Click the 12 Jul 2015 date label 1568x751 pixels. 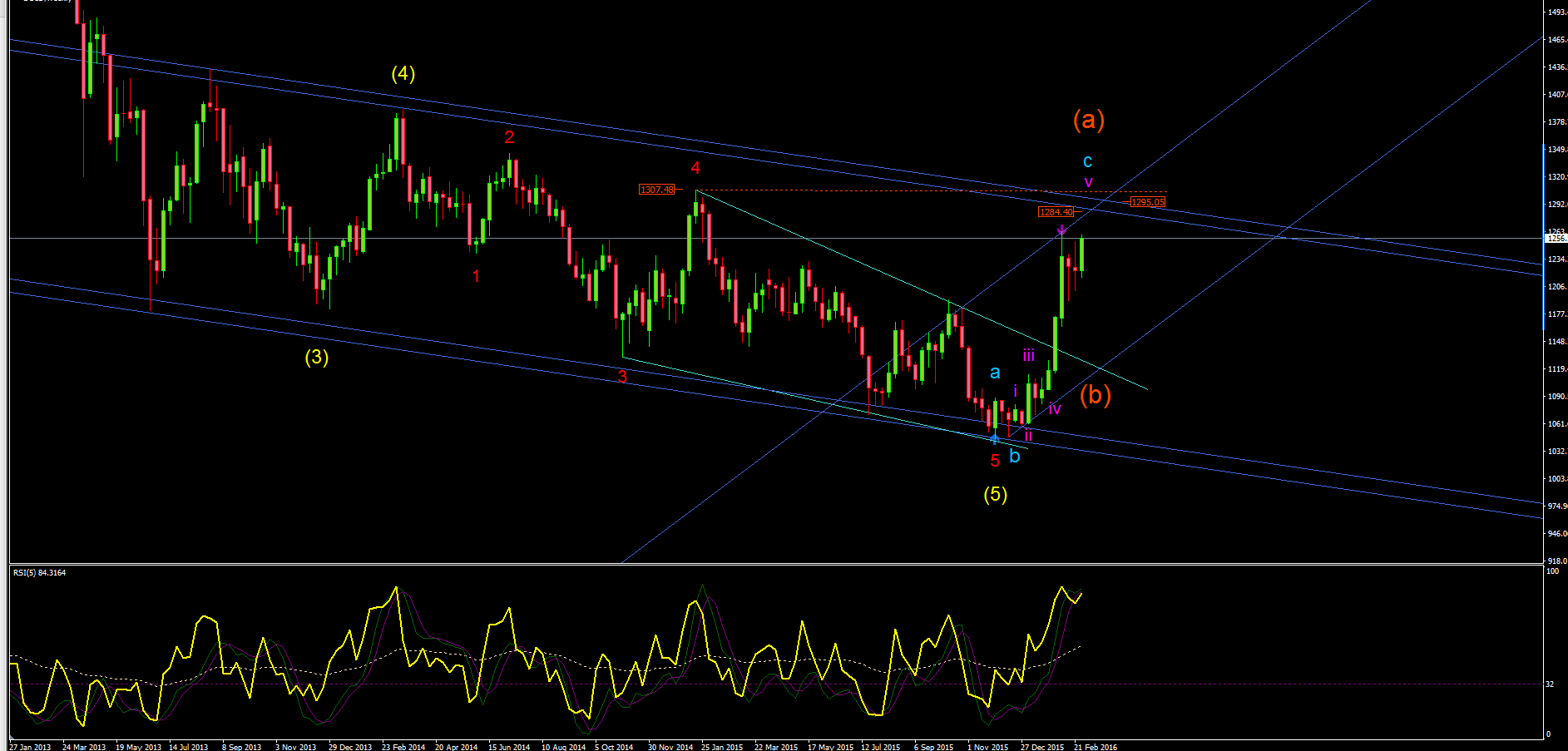coord(881,747)
